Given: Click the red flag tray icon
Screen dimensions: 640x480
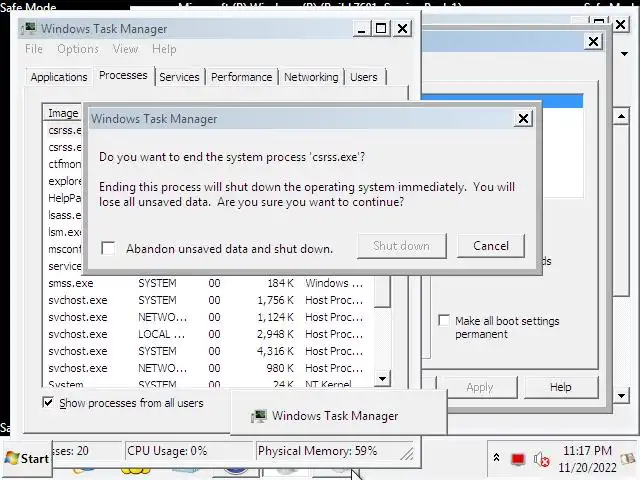Looking at the screenshot, I should (518, 459).
